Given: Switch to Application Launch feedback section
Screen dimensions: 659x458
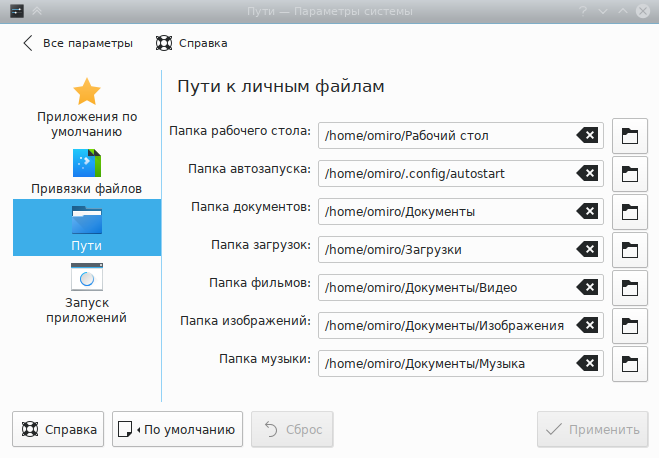Looking at the screenshot, I should click(87, 294).
